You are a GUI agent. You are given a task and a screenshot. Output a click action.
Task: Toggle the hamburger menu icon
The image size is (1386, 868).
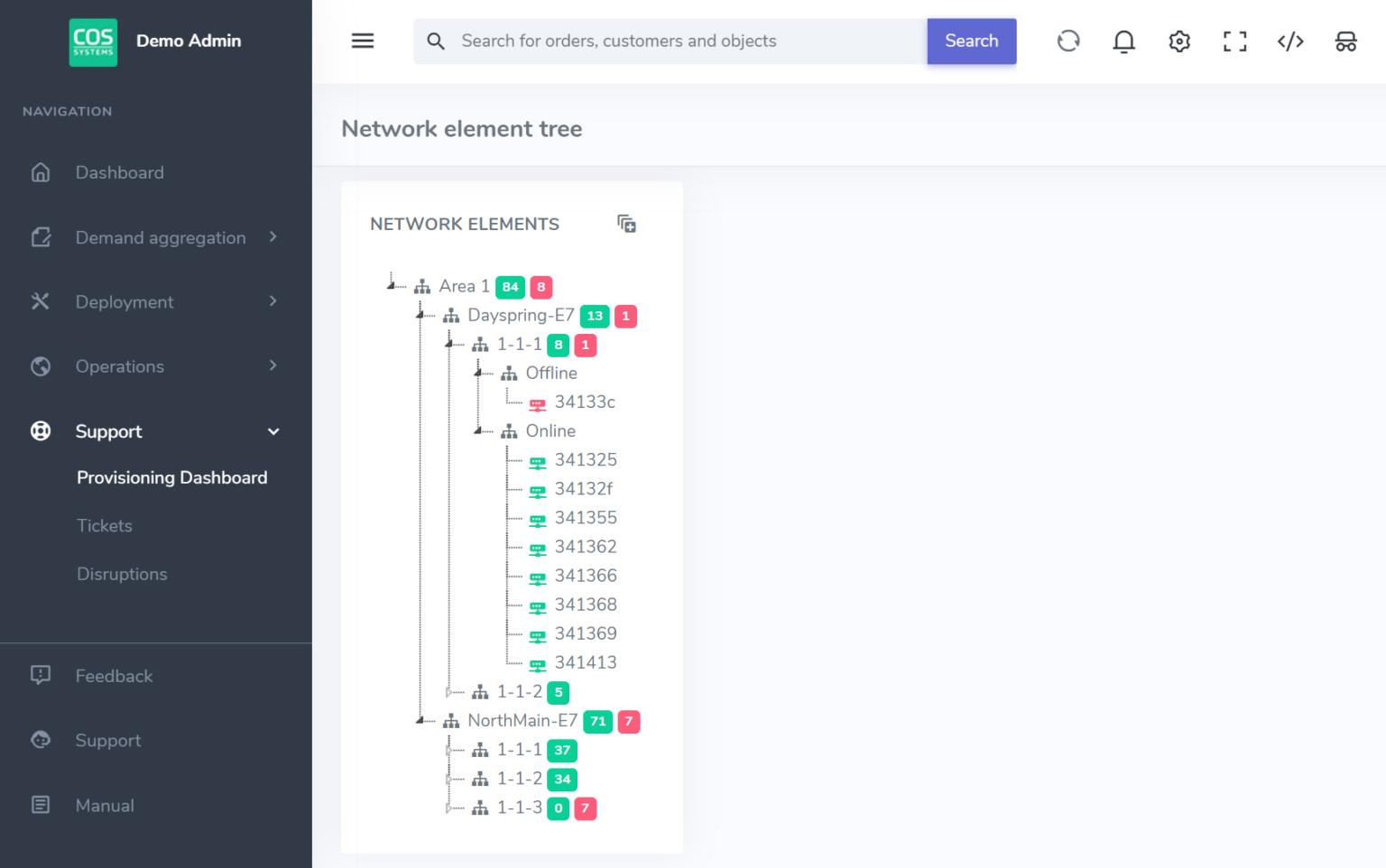[363, 41]
